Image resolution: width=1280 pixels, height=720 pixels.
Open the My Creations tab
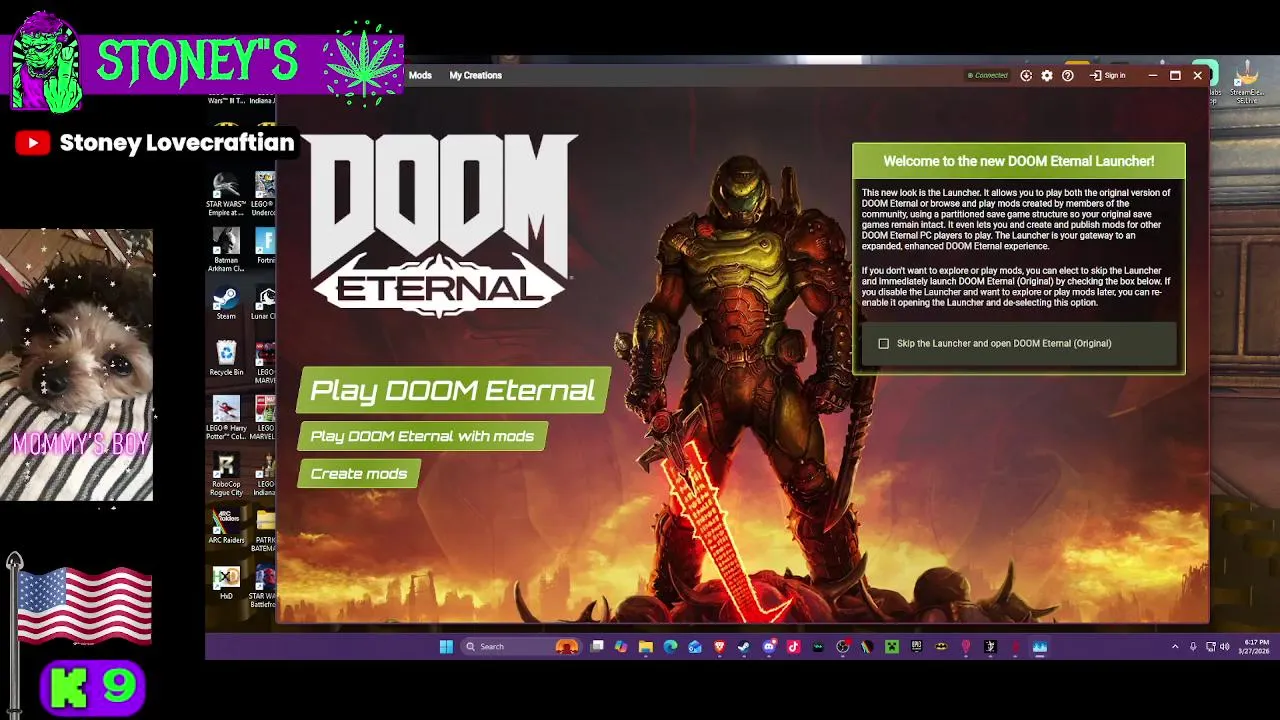pos(475,76)
